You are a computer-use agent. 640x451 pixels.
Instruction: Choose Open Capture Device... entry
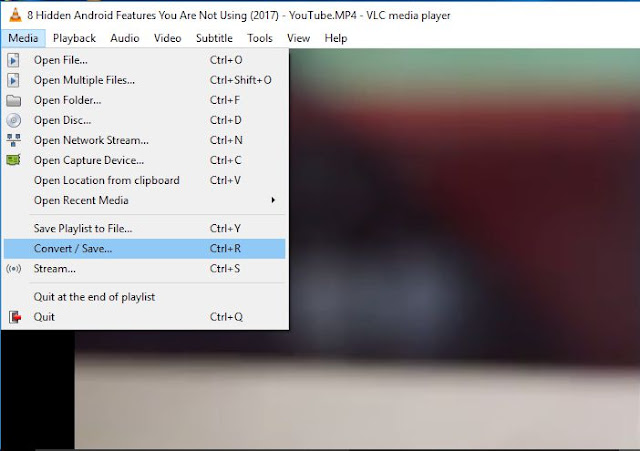click(144, 160)
